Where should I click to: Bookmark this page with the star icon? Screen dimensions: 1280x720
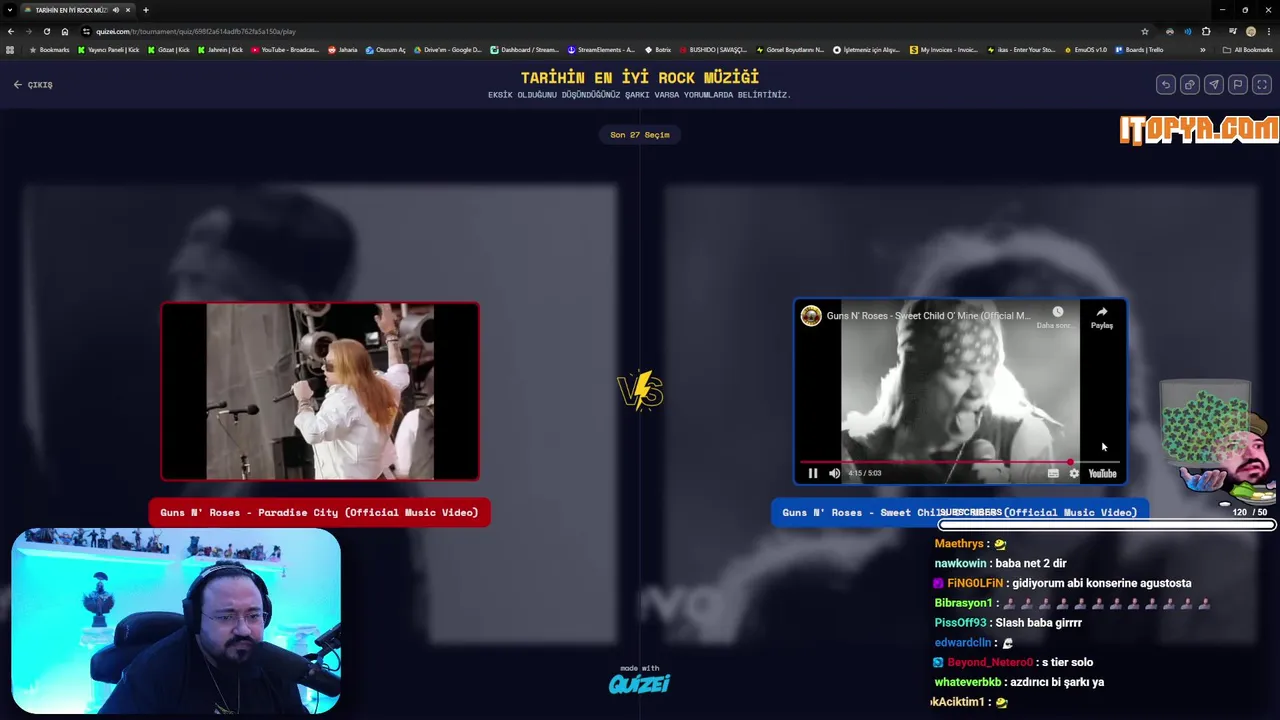pyautogui.click(x=1145, y=31)
